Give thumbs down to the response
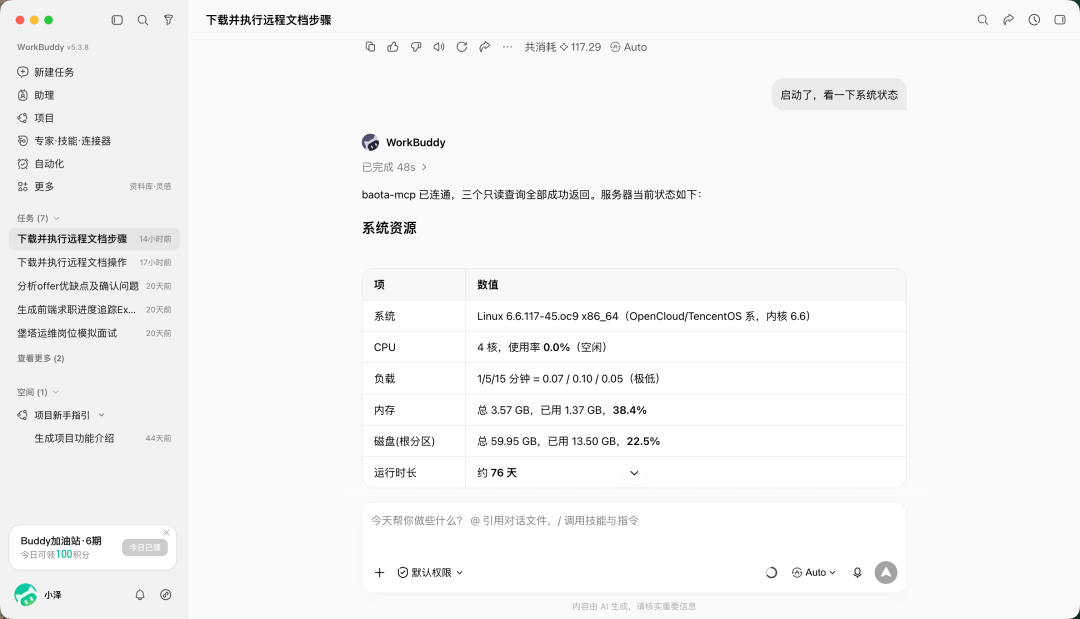The width and height of the screenshot is (1080, 619). point(416,47)
